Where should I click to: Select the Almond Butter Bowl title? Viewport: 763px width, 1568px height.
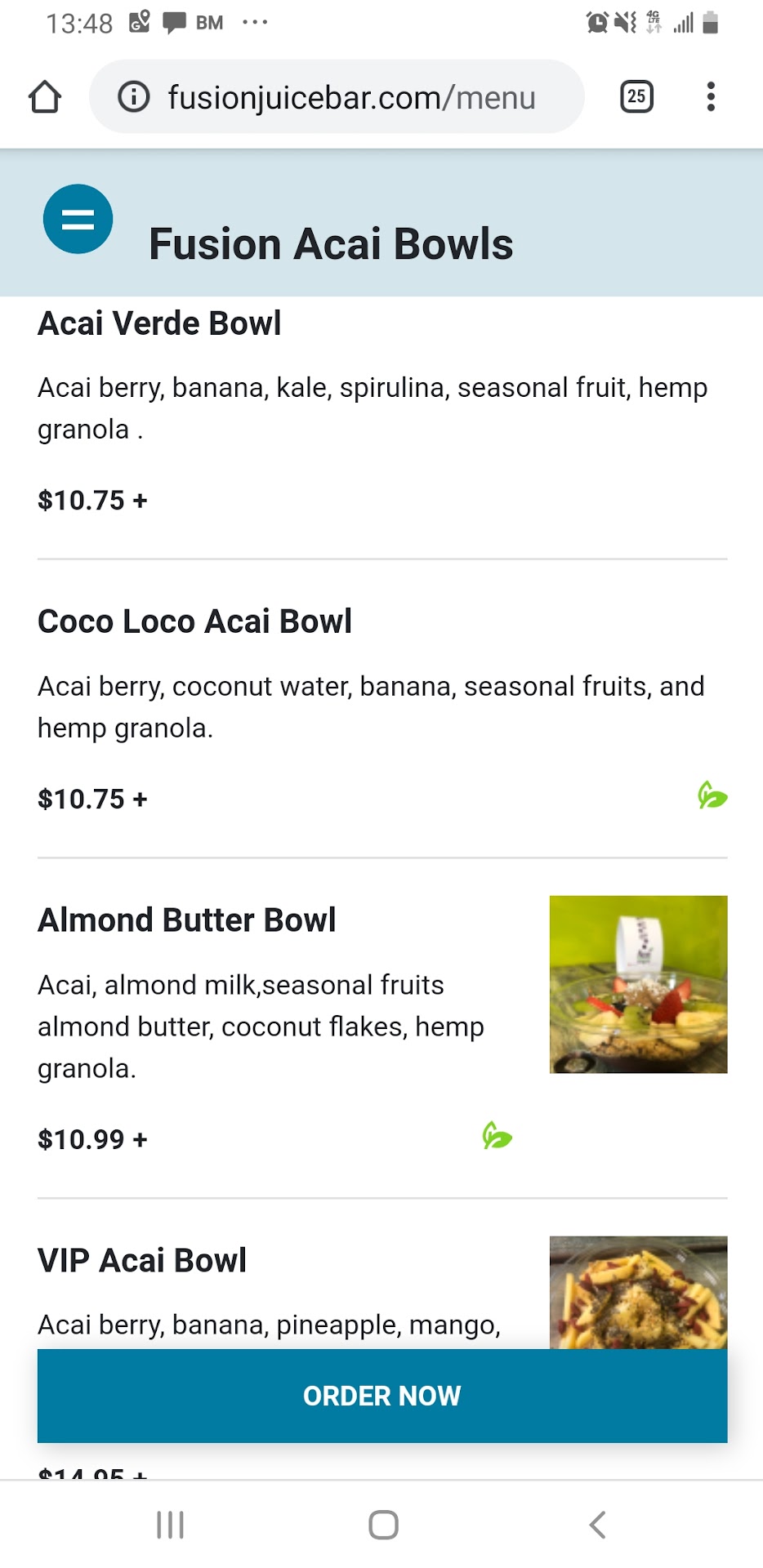186,920
